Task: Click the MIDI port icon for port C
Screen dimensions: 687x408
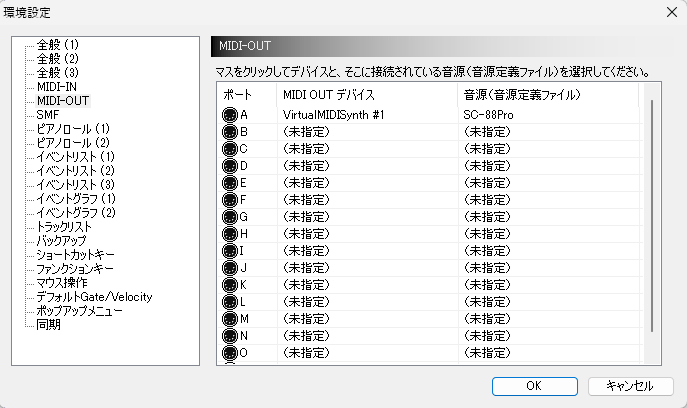Action: click(x=230, y=149)
